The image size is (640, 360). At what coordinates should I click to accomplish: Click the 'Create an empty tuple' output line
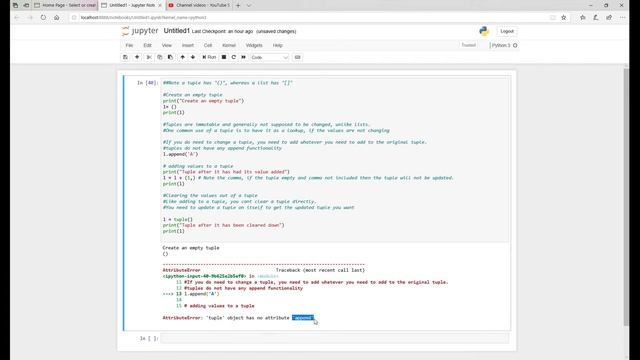point(191,248)
